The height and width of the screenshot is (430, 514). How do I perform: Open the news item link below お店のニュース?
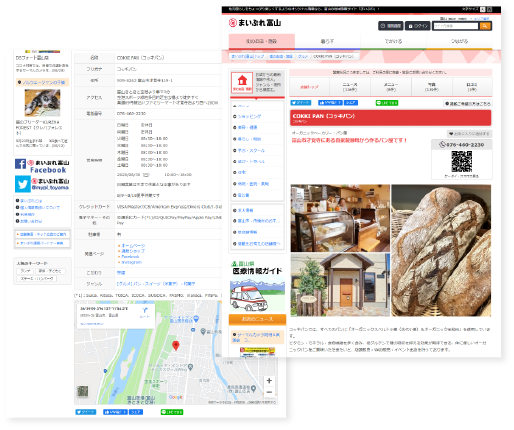(257, 337)
